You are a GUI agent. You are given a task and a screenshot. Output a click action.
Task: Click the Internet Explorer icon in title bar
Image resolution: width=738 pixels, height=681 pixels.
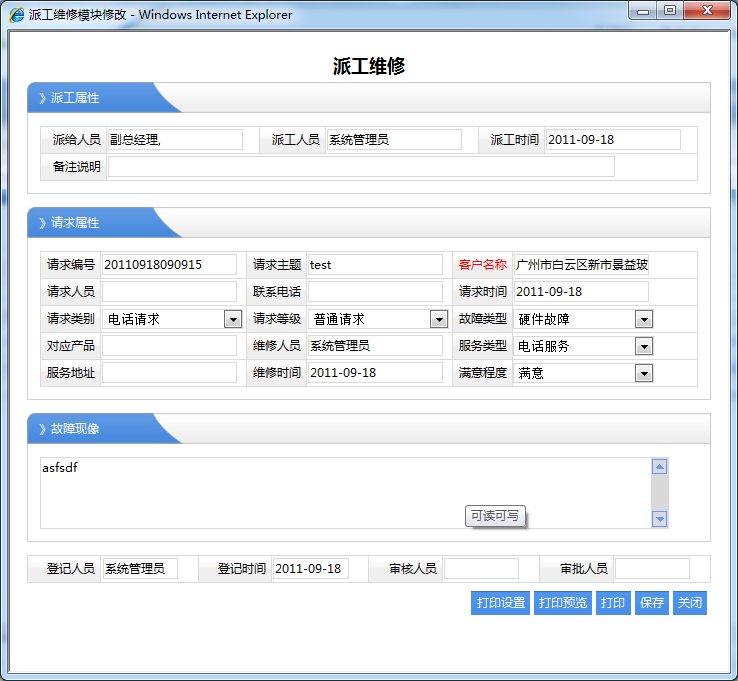click(x=16, y=14)
